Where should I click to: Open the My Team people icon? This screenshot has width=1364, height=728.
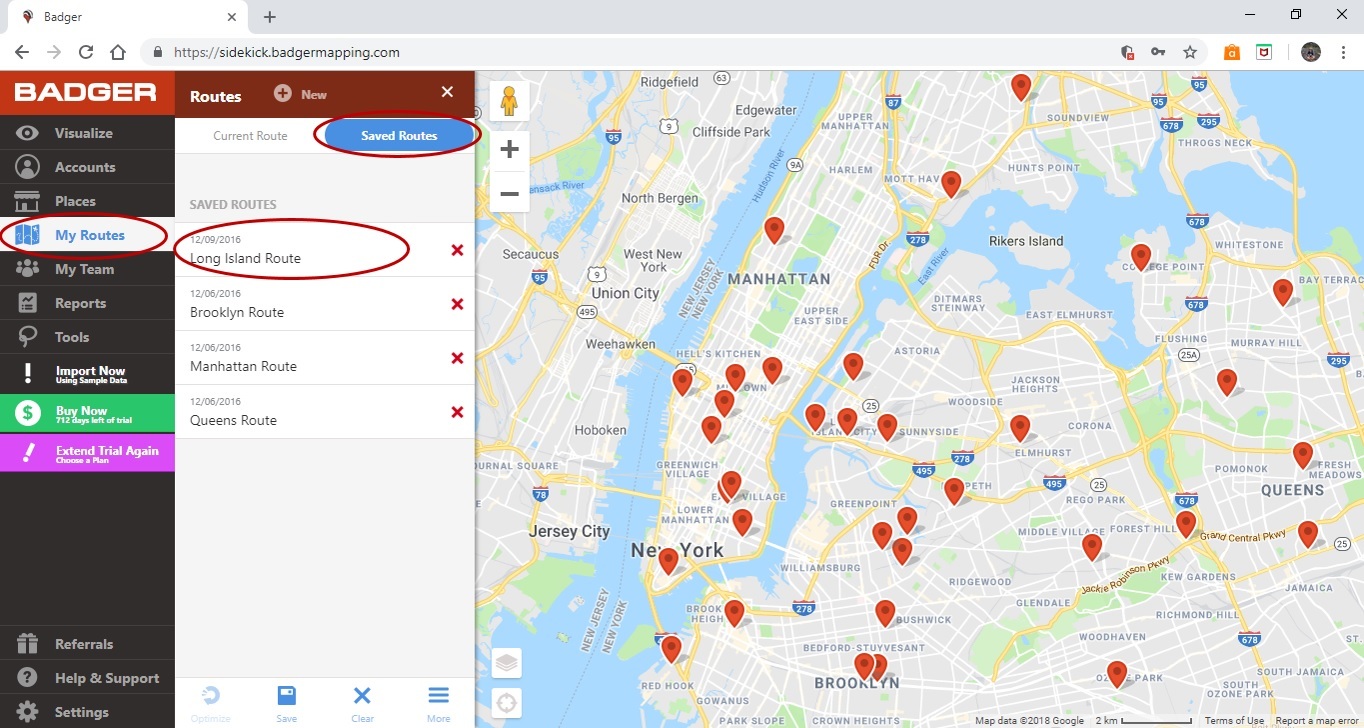coord(28,269)
